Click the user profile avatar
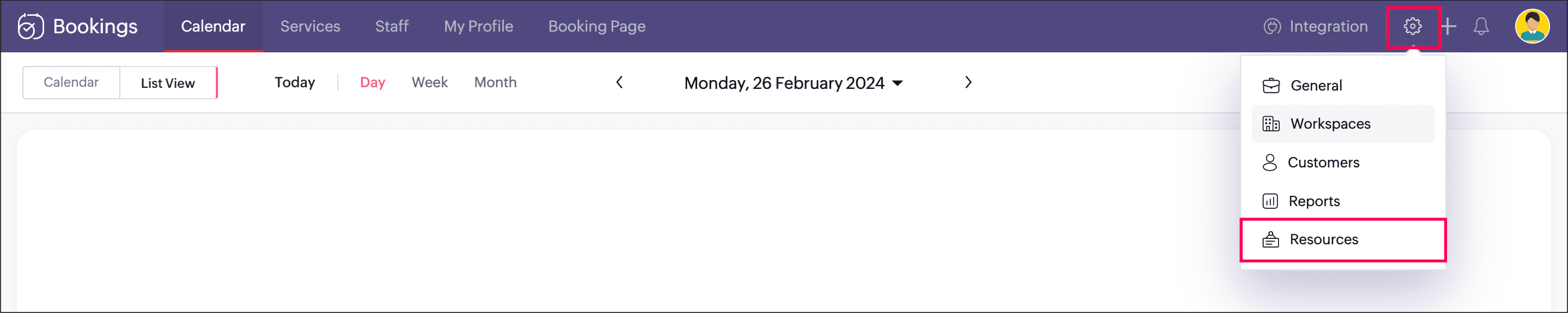Viewport: 1568px width, 313px height. click(1531, 26)
